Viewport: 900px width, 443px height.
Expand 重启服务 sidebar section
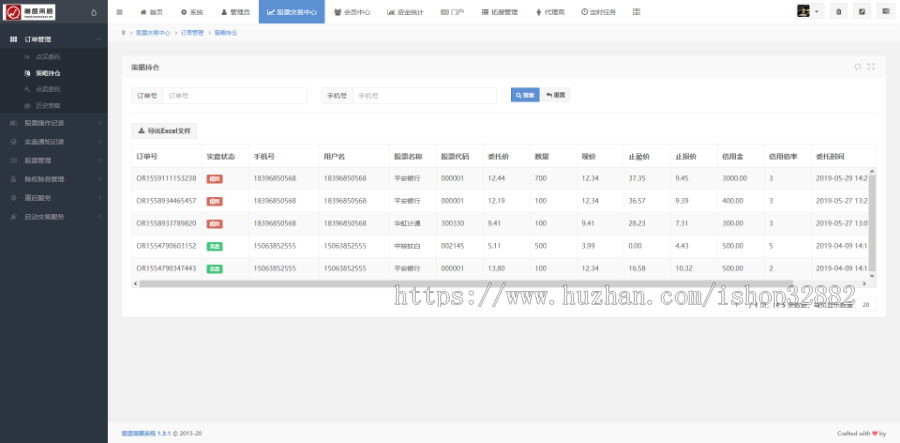[x=54, y=198]
